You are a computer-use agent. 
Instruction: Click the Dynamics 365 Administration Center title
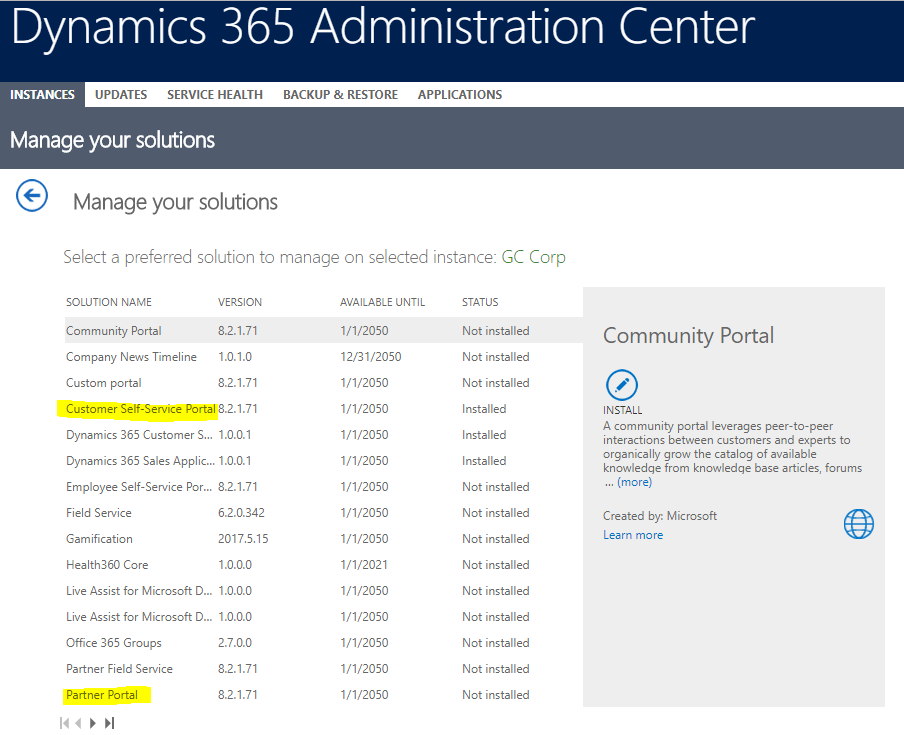tap(383, 28)
